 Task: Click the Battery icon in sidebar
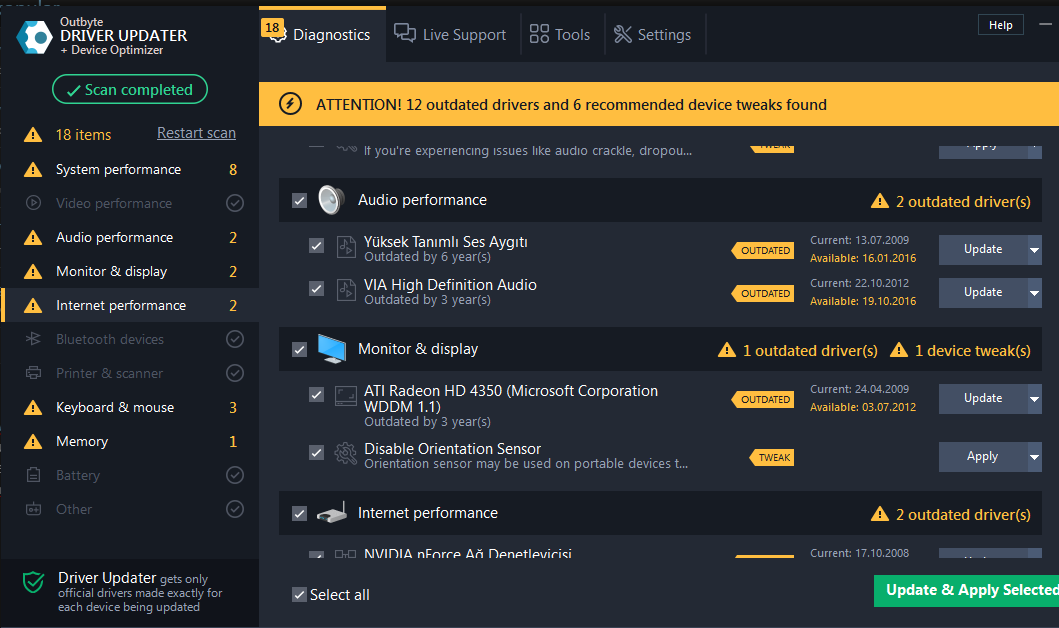pyautogui.click(x=33, y=475)
